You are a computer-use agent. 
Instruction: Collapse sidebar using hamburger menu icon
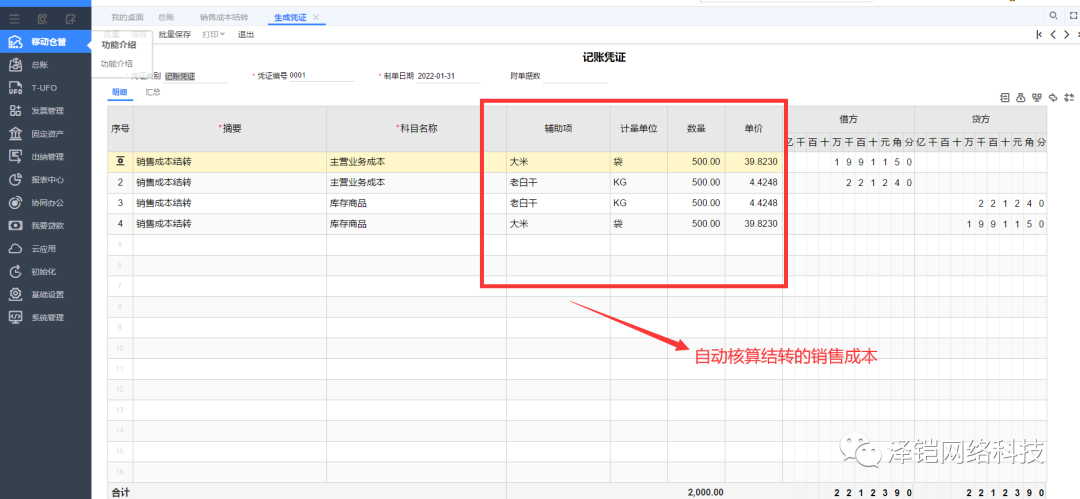[15, 18]
